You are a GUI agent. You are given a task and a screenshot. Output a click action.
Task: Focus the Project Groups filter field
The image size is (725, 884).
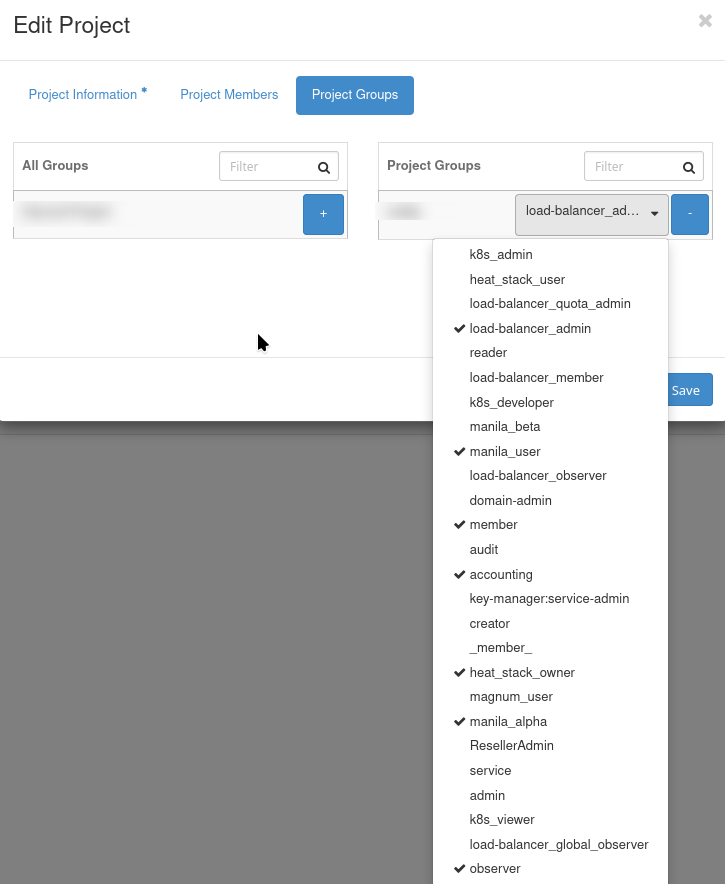coord(631,167)
